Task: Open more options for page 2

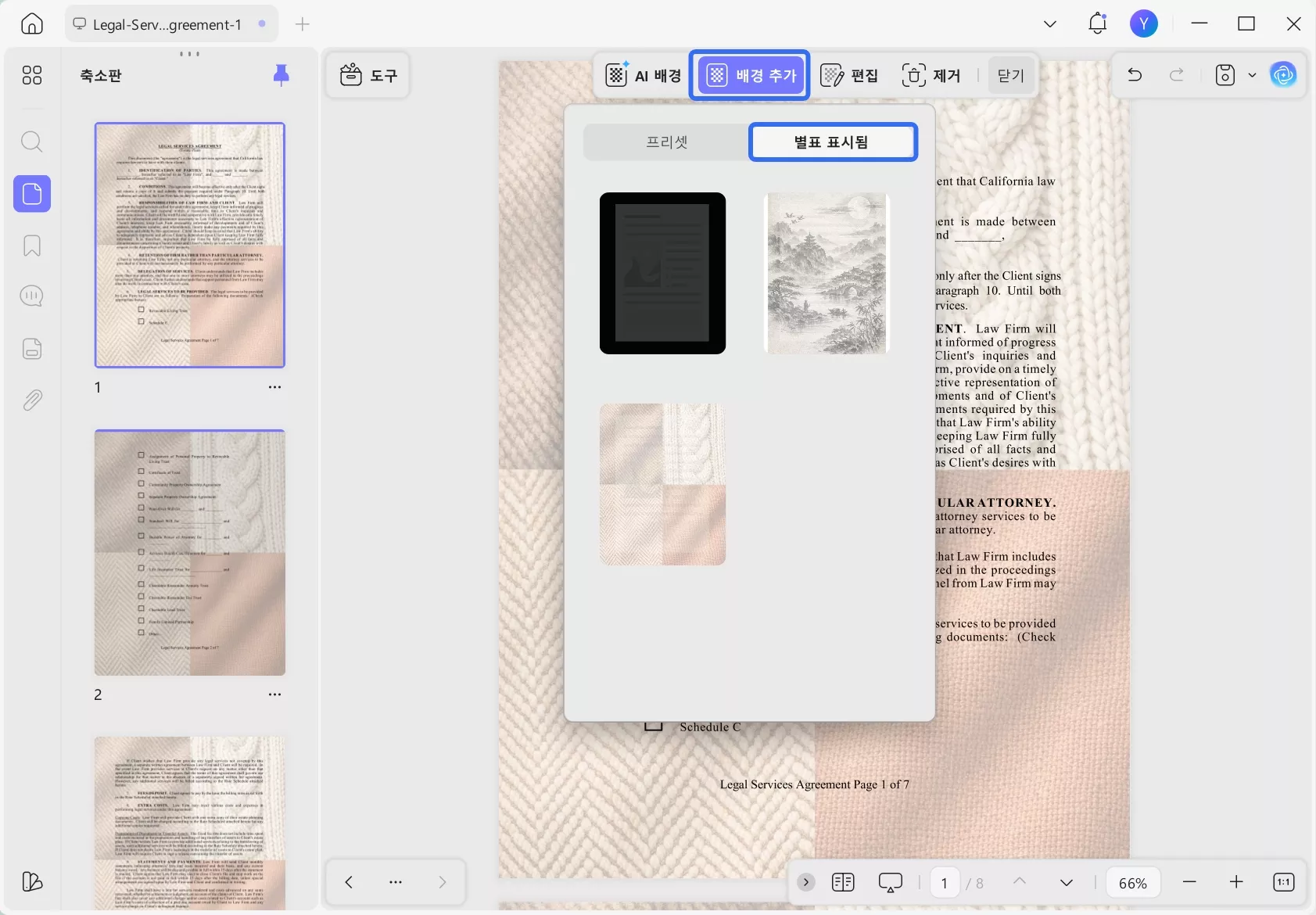Action: pos(274,694)
